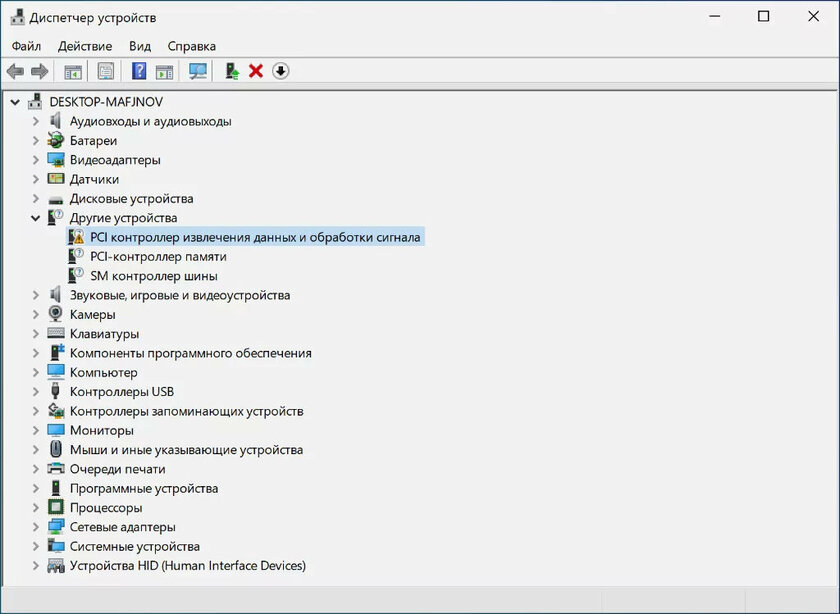Viewport: 840px width, 614px height.
Task: Select the DESKTOP-MAFJNOV label
Action: coord(106,101)
